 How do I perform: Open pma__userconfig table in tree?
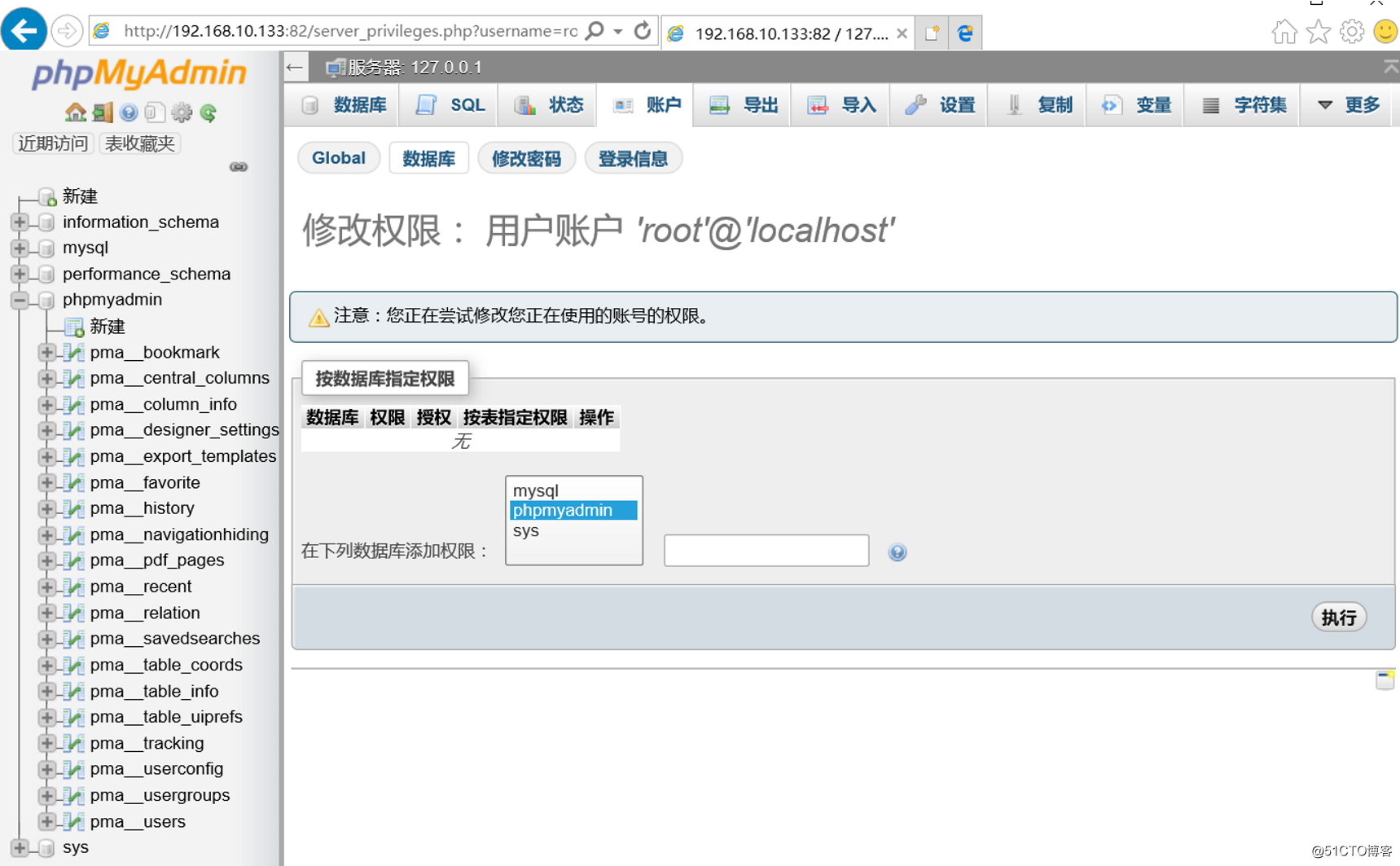coord(157,769)
